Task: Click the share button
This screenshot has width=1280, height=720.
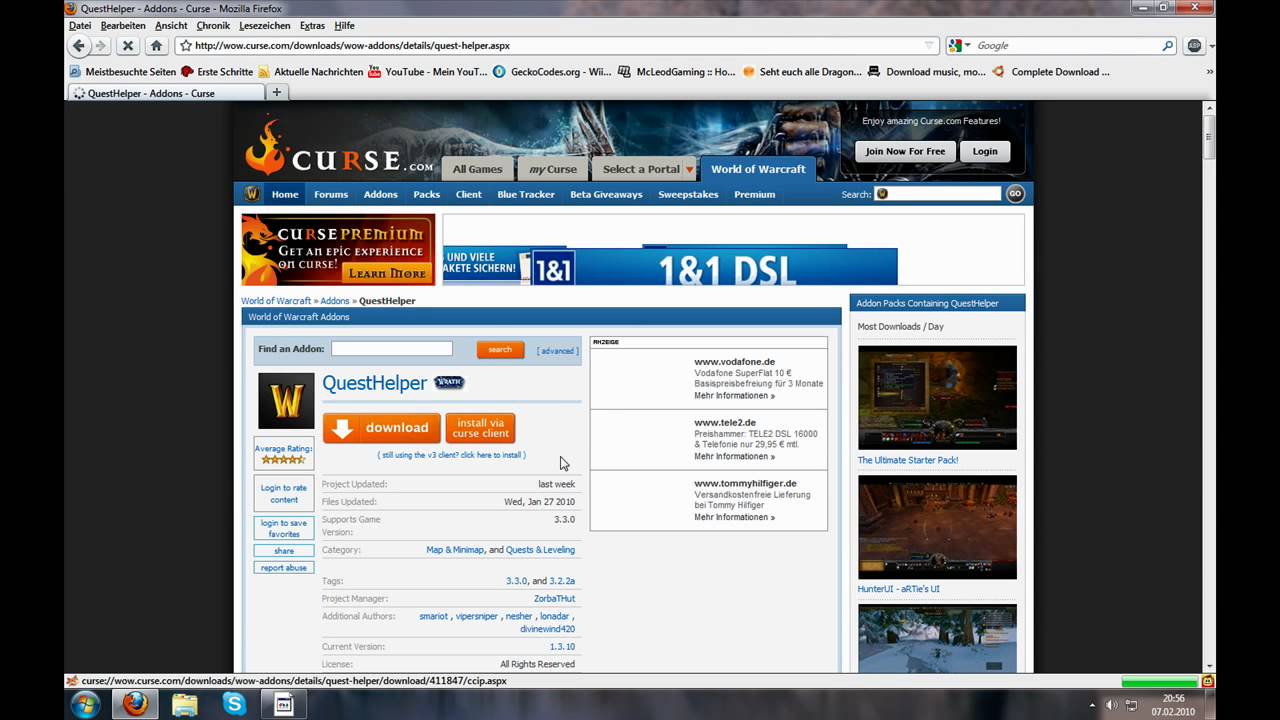Action: click(284, 551)
